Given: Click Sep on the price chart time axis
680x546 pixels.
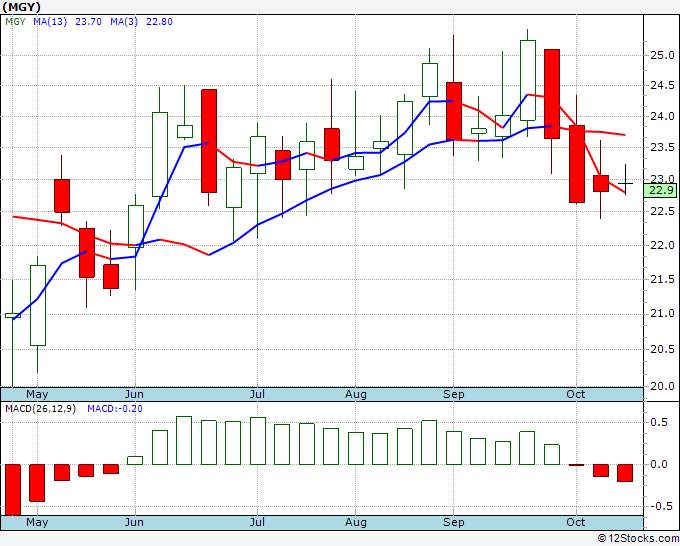Looking at the screenshot, I should [x=454, y=394].
